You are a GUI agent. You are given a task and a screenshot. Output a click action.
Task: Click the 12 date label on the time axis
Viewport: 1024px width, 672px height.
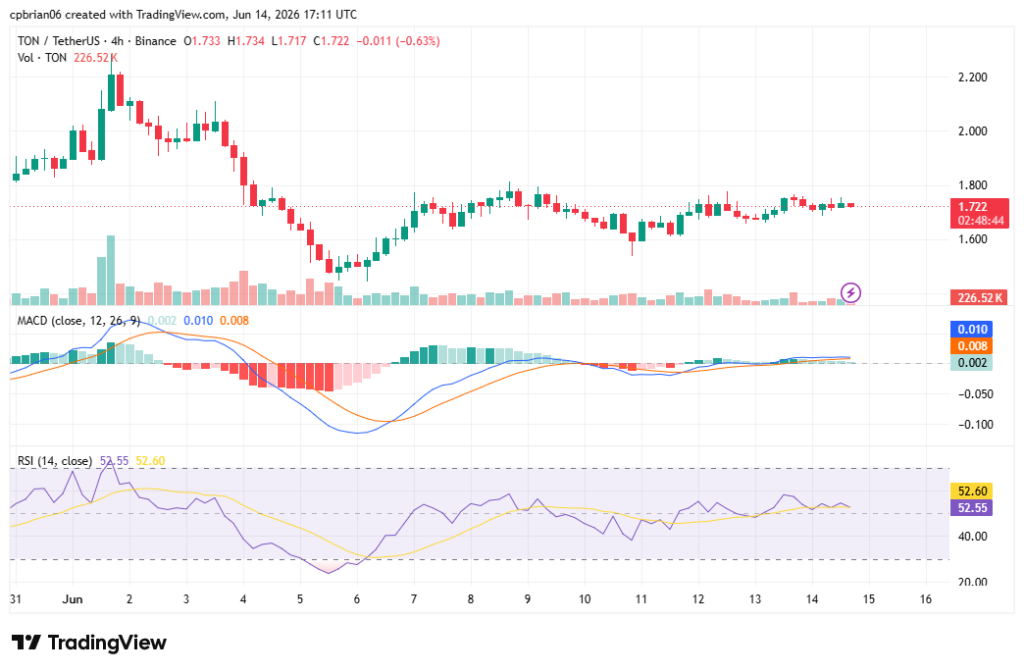tap(698, 600)
